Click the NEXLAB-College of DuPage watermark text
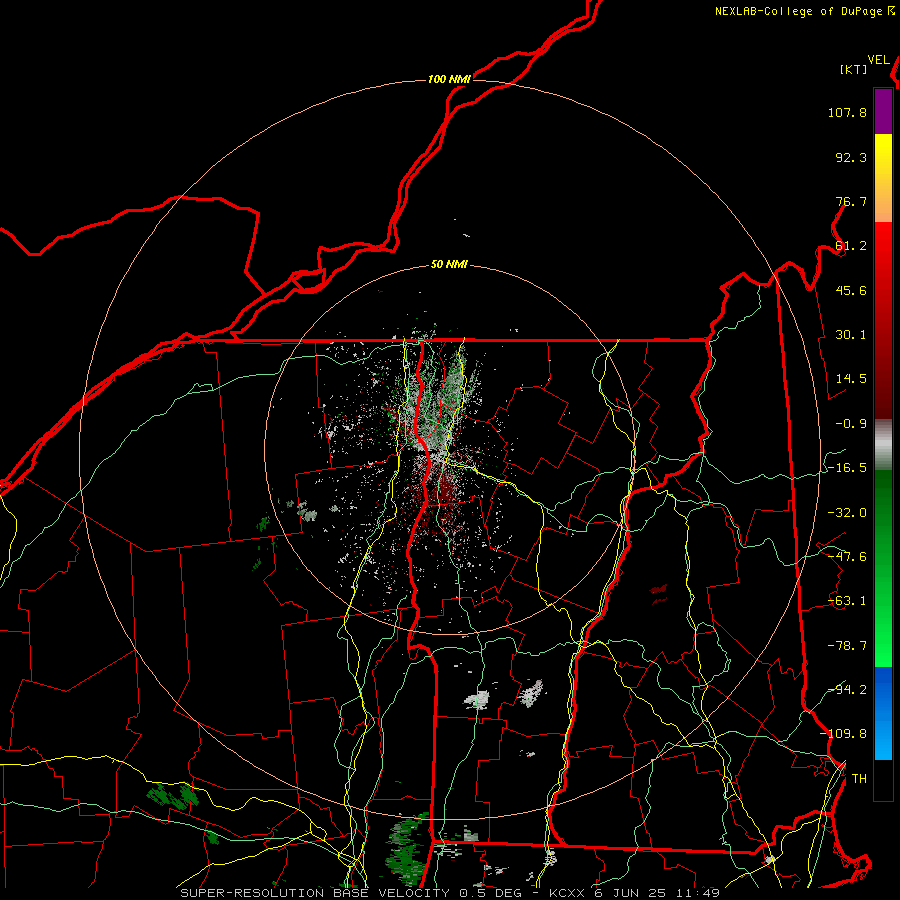Screen dimensions: 900x900 coord(804,11)
